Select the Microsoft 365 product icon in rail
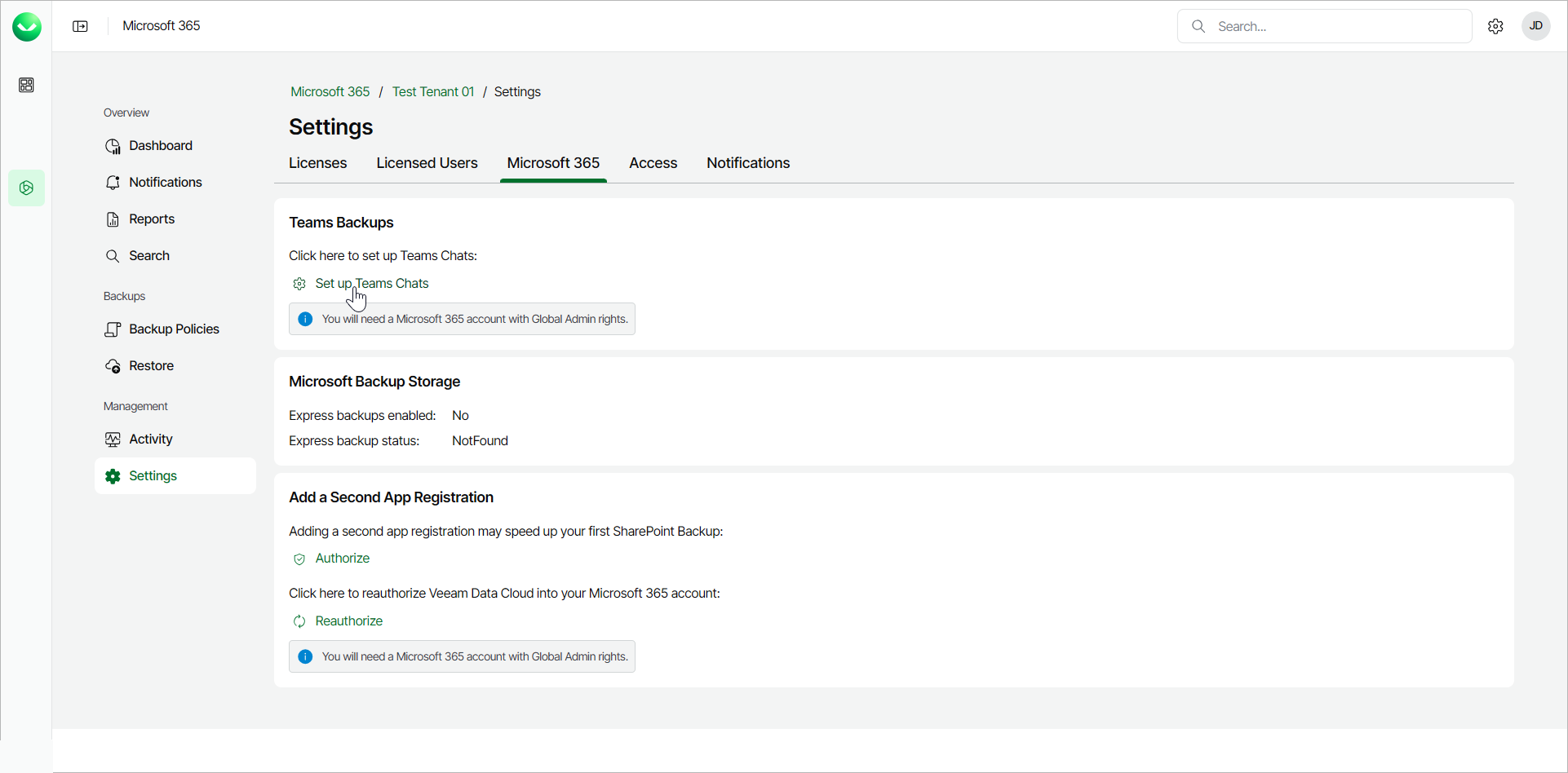The width and height of the screenshot is (1568, 773). click(x=26, y=188)
